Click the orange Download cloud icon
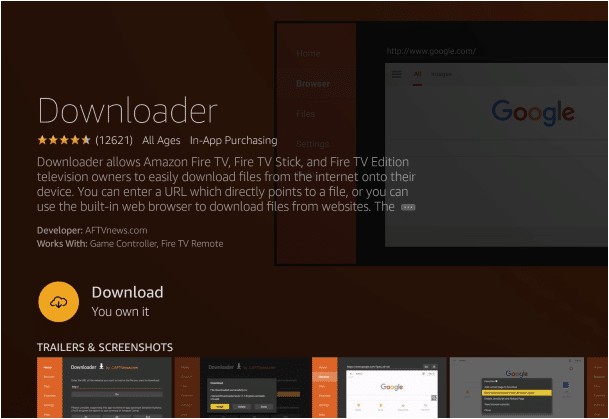Screen dimensions: 609x419 point(58,302)
